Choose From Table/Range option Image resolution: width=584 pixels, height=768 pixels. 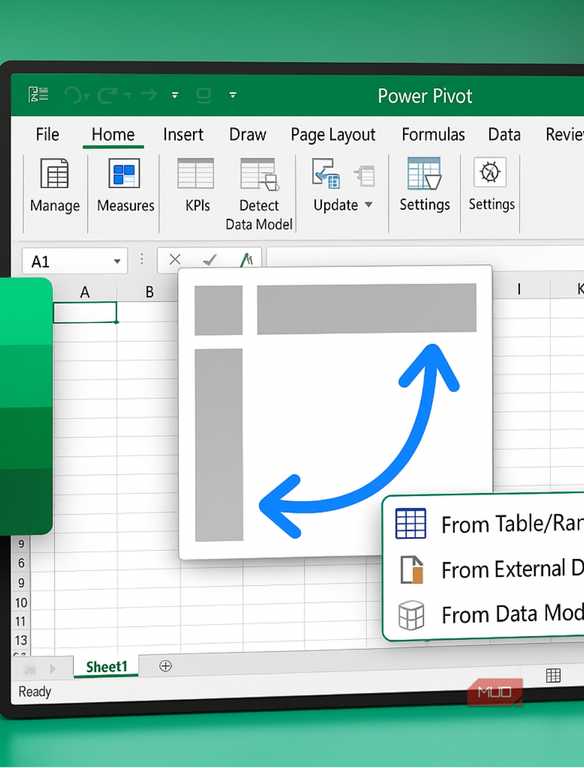pyautogui.click(x=489, y=524)
